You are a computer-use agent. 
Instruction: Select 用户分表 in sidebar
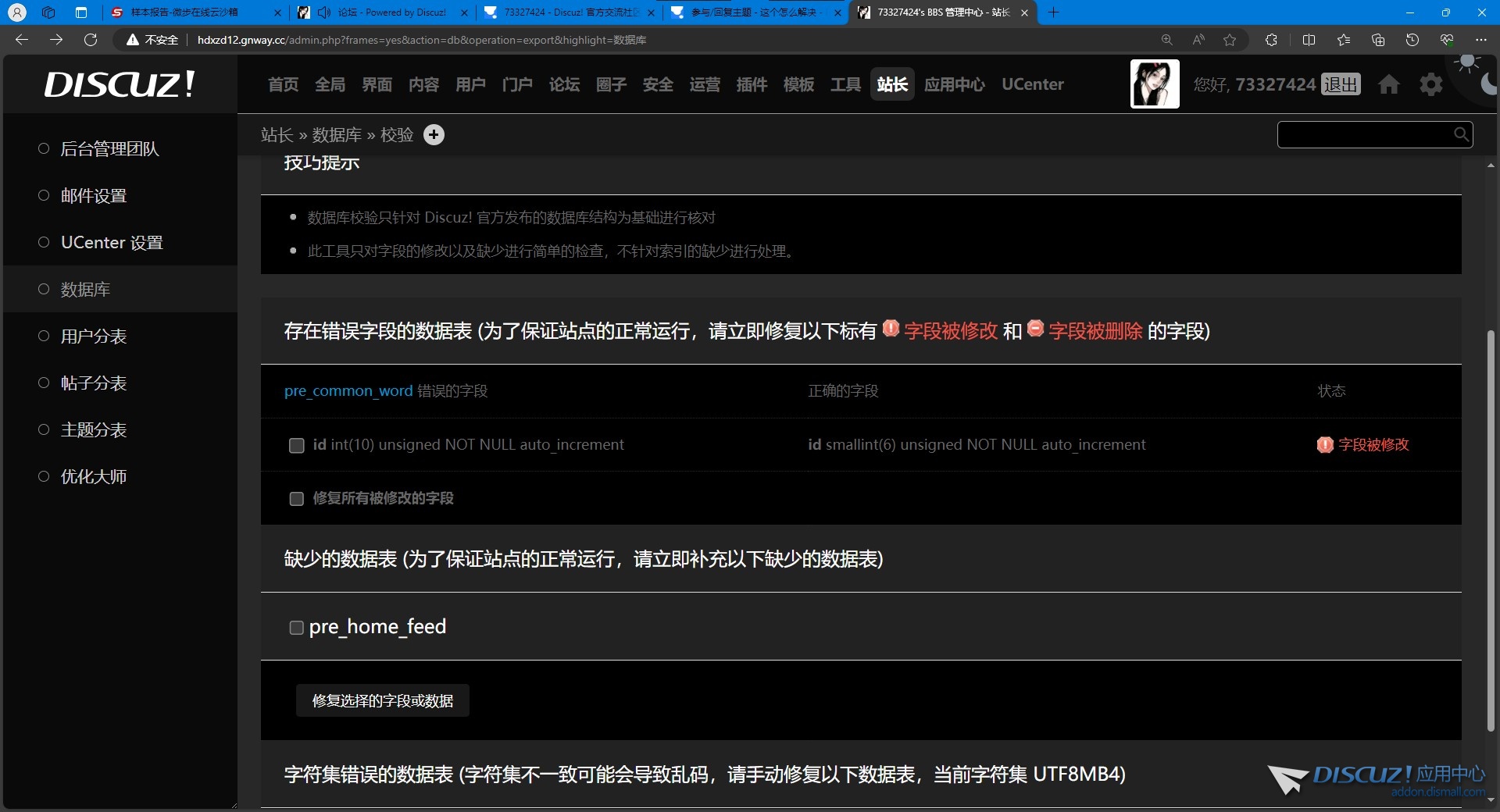coord(94,337)
